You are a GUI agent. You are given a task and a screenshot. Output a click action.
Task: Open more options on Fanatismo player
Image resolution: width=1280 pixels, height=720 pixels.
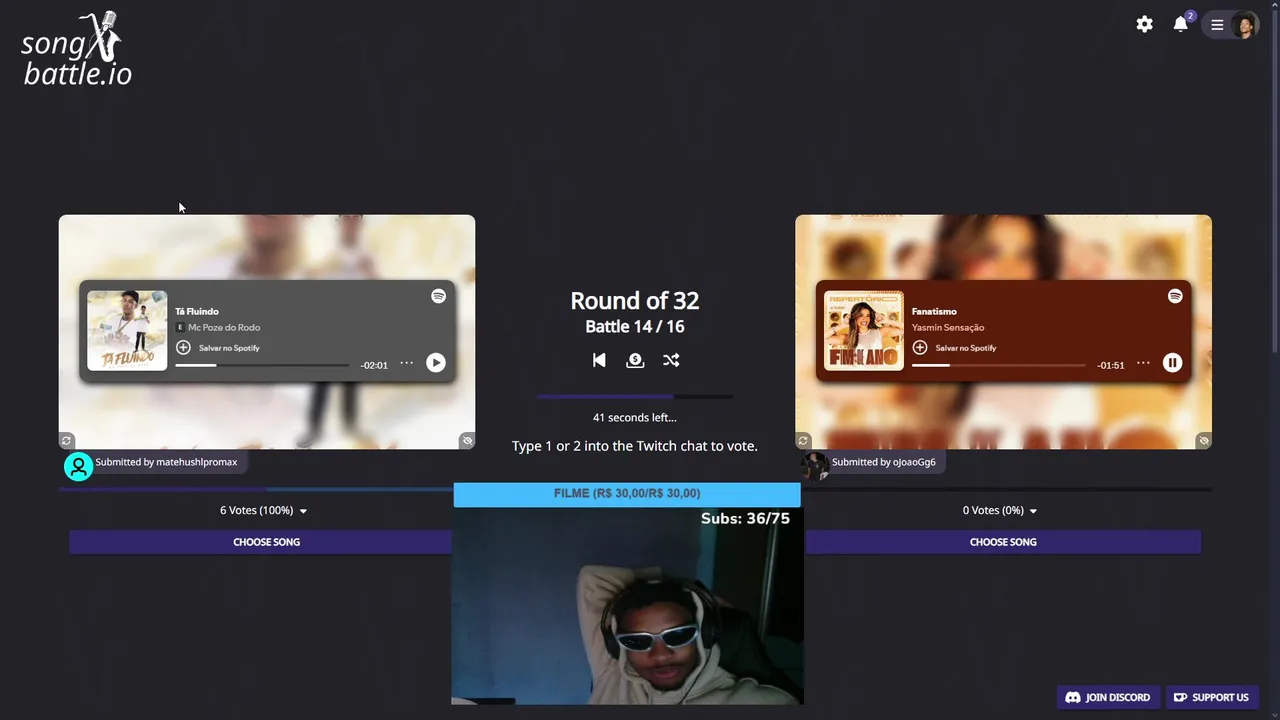(1143, 363)
